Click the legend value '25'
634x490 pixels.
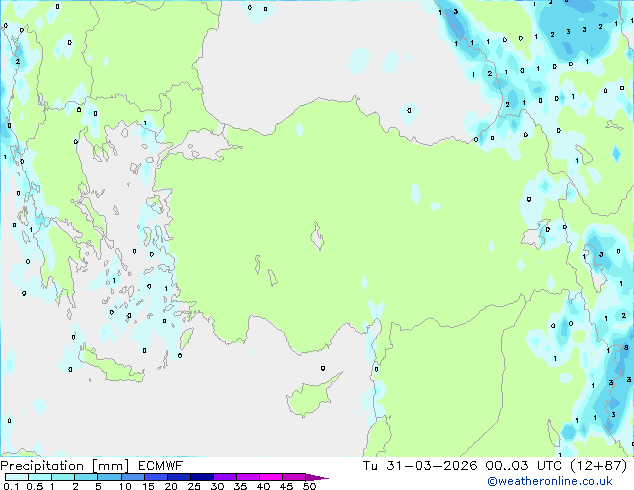pos(194,486)
